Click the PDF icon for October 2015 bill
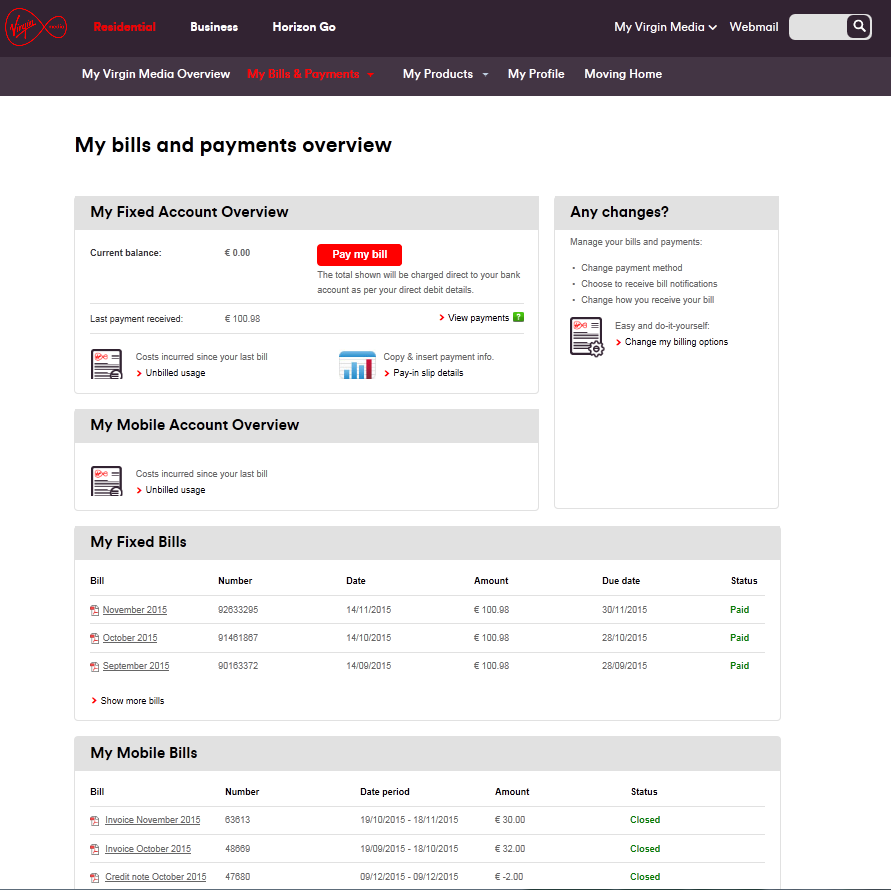This screenshot has height=890, width=891. pyautogui.click(x=94, y=638)
